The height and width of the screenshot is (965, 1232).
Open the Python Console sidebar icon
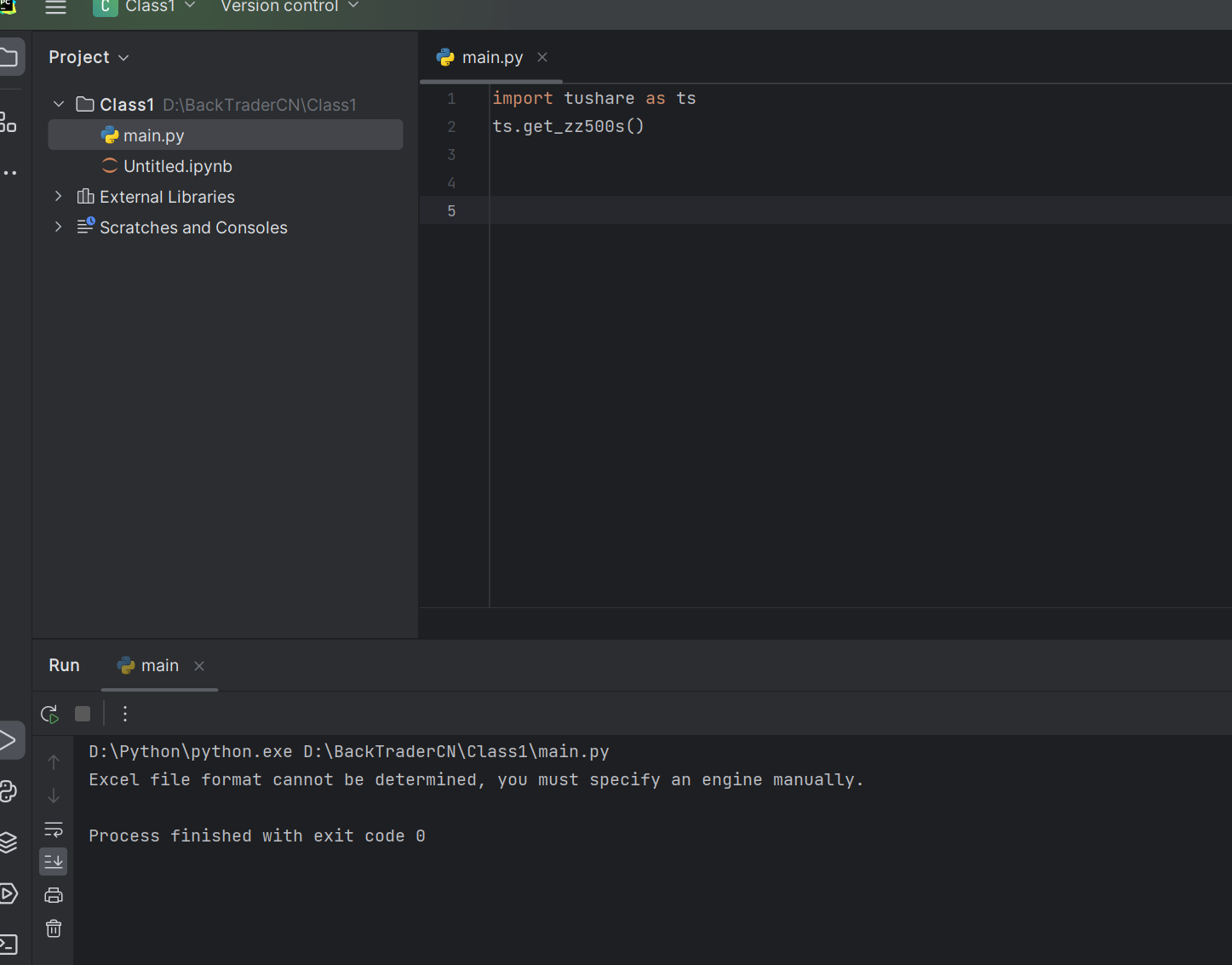coord(9,791)
